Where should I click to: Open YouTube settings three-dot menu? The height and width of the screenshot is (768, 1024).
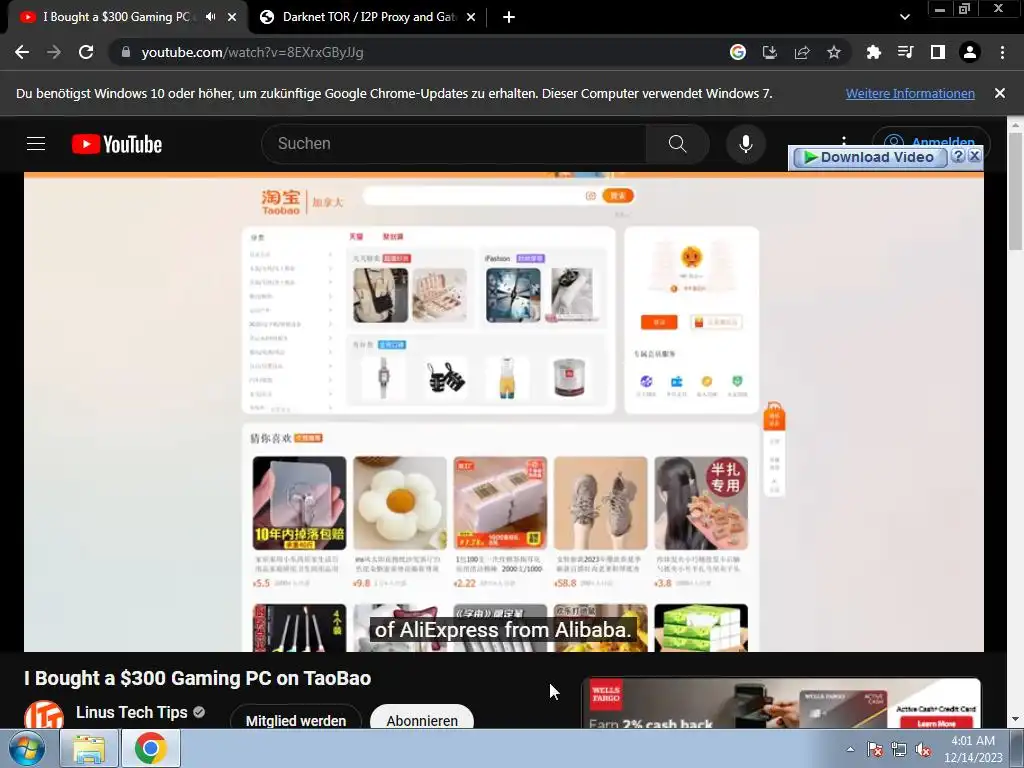coord(844,140)
